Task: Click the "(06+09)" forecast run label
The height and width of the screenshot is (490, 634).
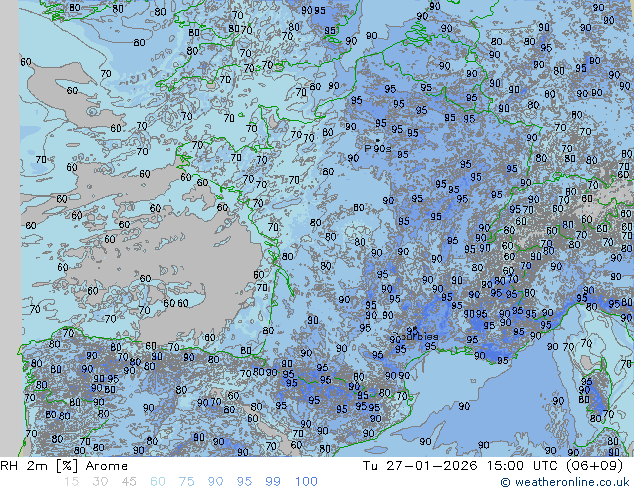Action: pos(595,466)
